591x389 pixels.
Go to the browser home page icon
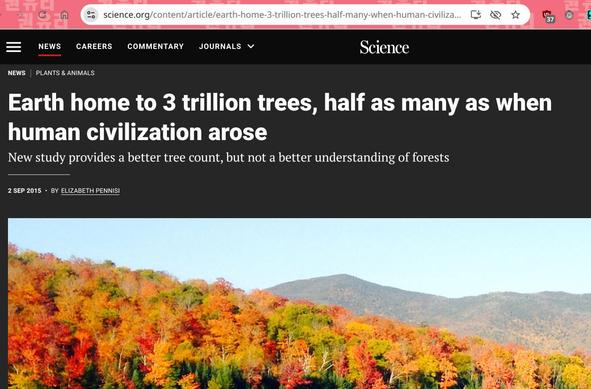tap(64, 15)
